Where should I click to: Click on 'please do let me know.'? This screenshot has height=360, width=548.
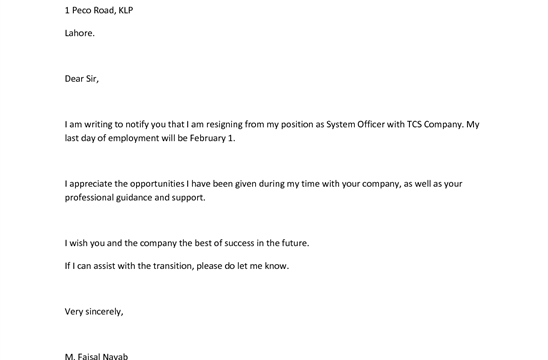243,266
